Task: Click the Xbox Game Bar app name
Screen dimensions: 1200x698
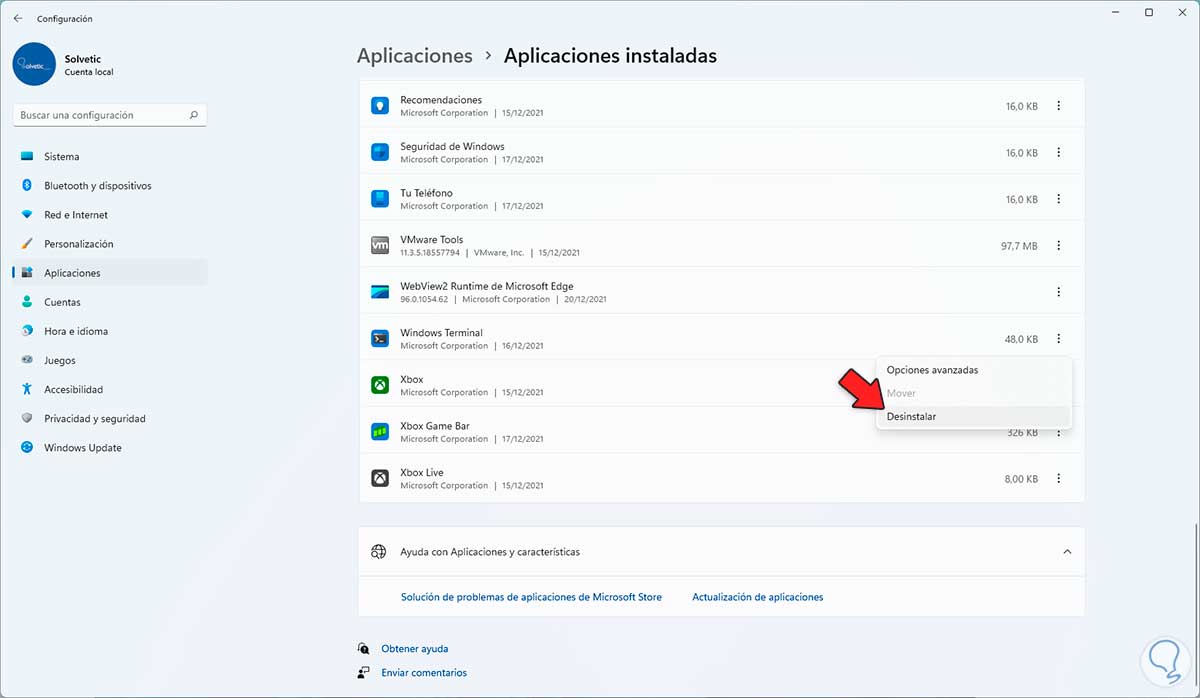Action: (435, 426)
